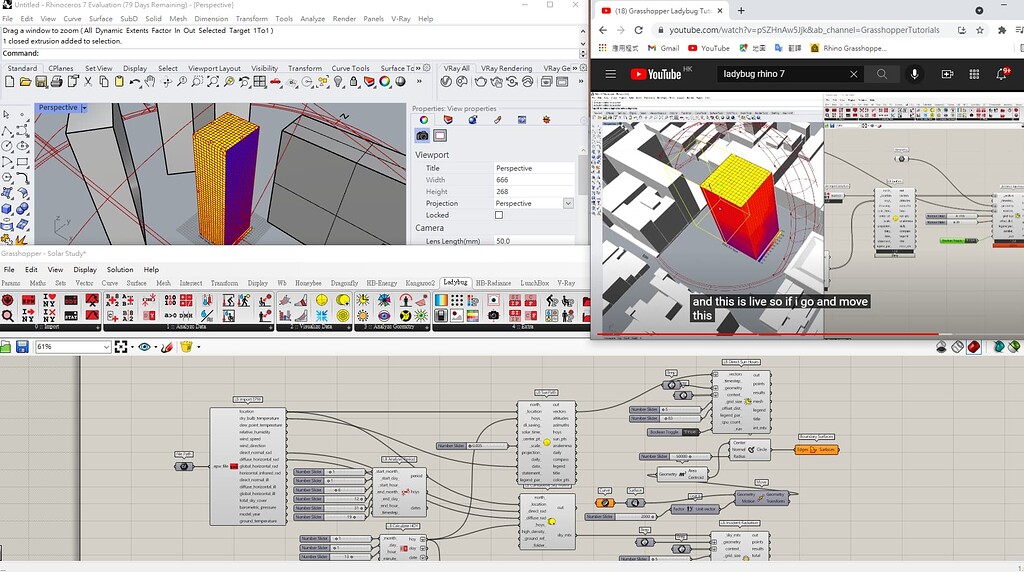Click the YouTube search button
This screenshot has width=1024, height=572.
[x=881, y=74]
